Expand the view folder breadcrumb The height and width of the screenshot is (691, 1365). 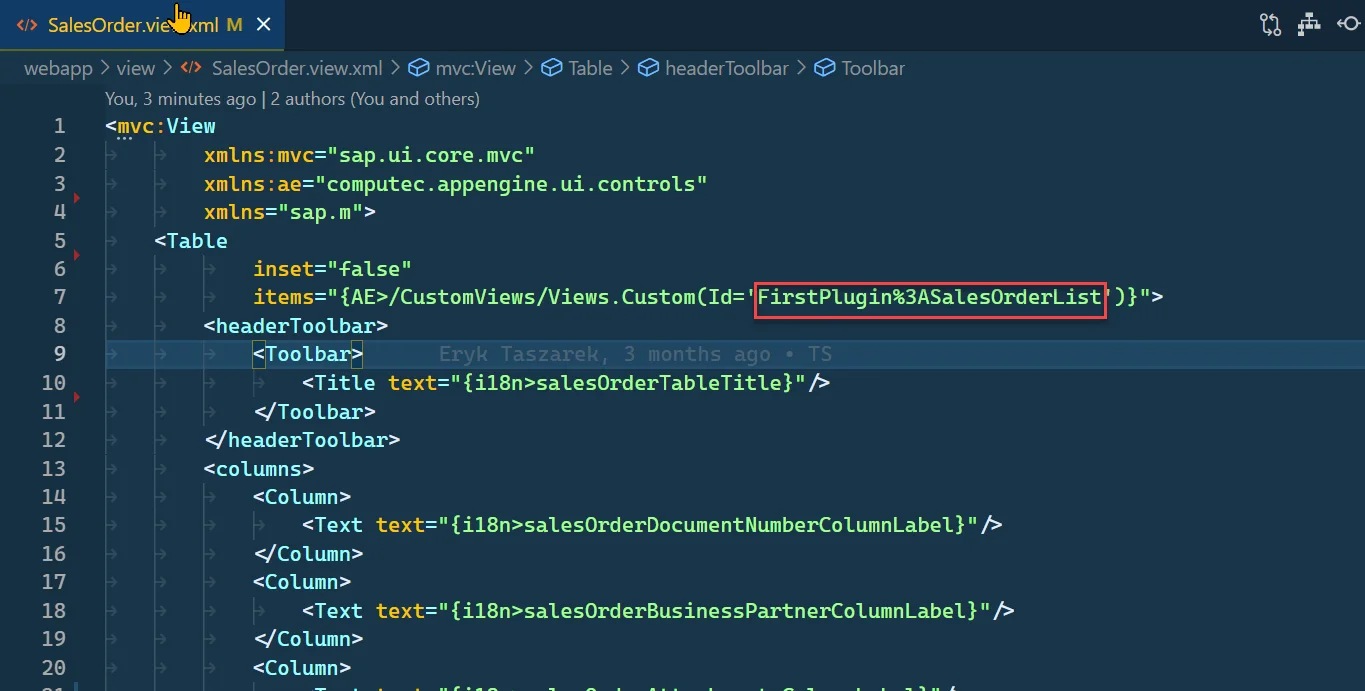136,68
